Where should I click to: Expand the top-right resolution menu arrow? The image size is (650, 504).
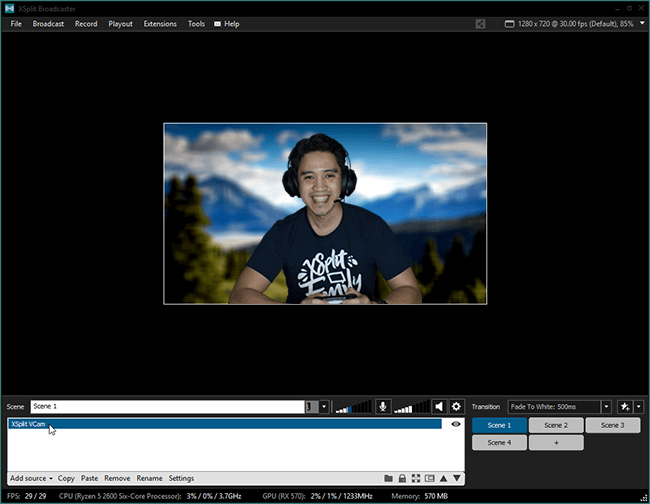click(642, 23)
